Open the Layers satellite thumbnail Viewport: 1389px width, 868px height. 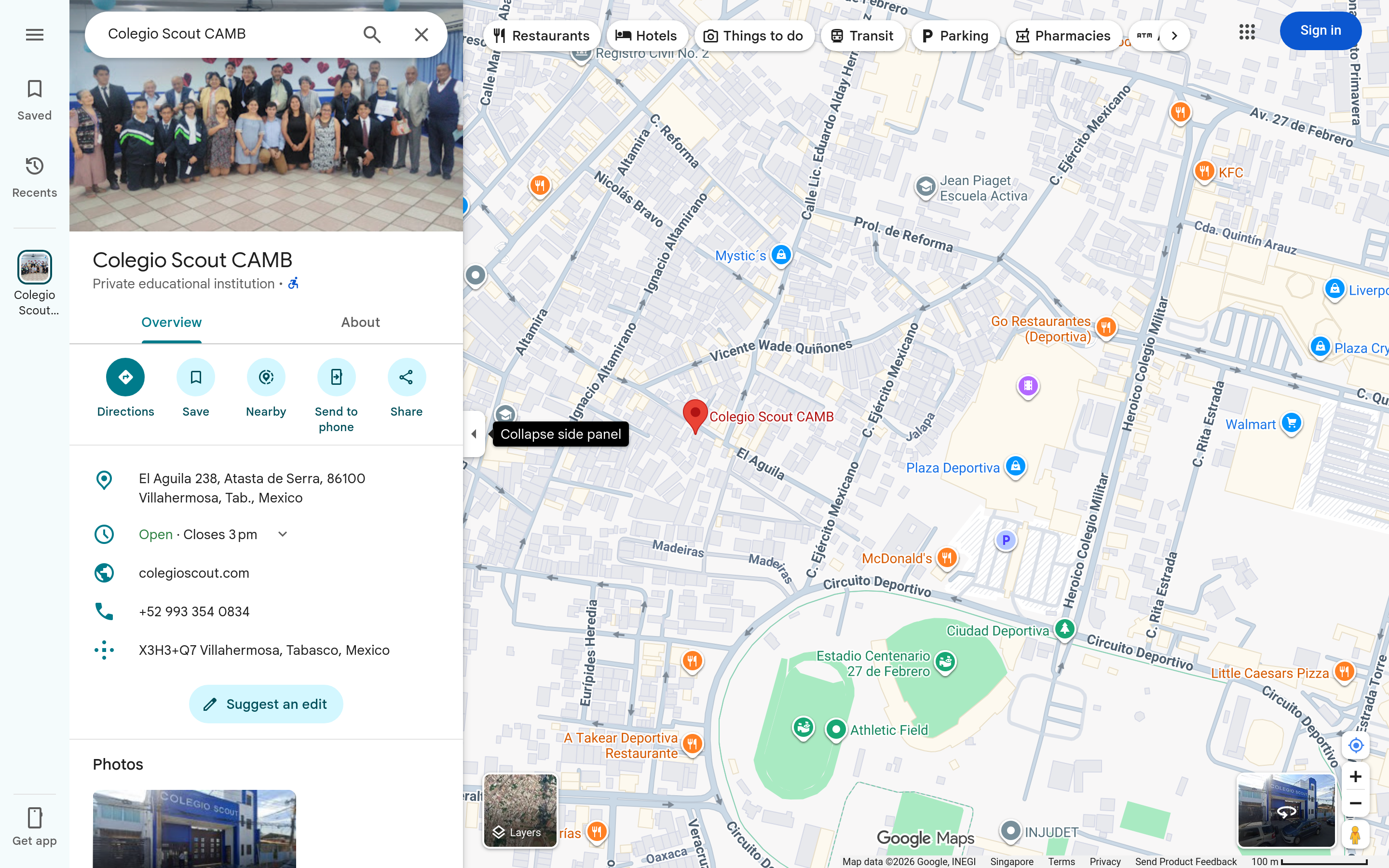pos(520,810)
